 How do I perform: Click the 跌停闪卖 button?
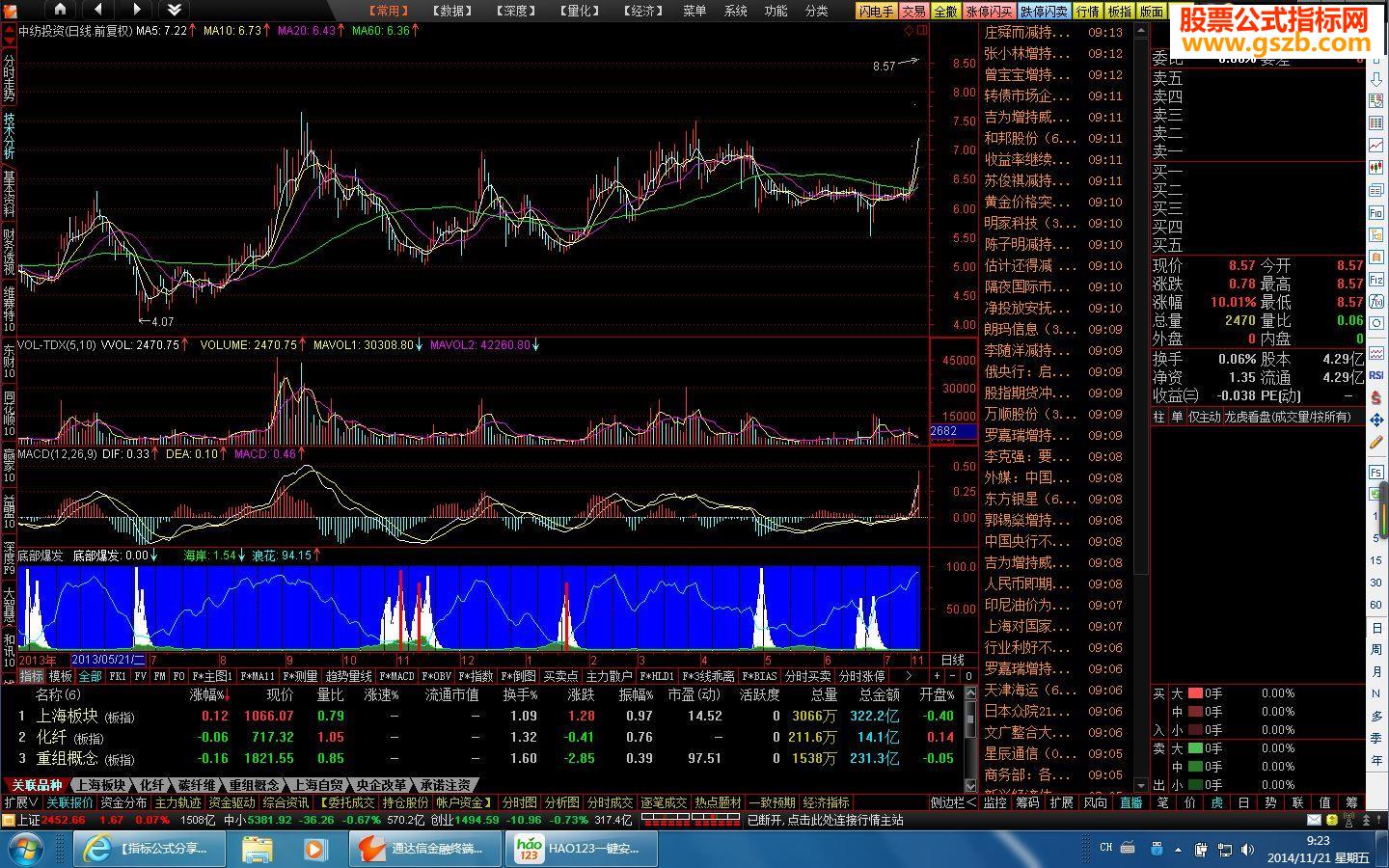click(1045, 12)
